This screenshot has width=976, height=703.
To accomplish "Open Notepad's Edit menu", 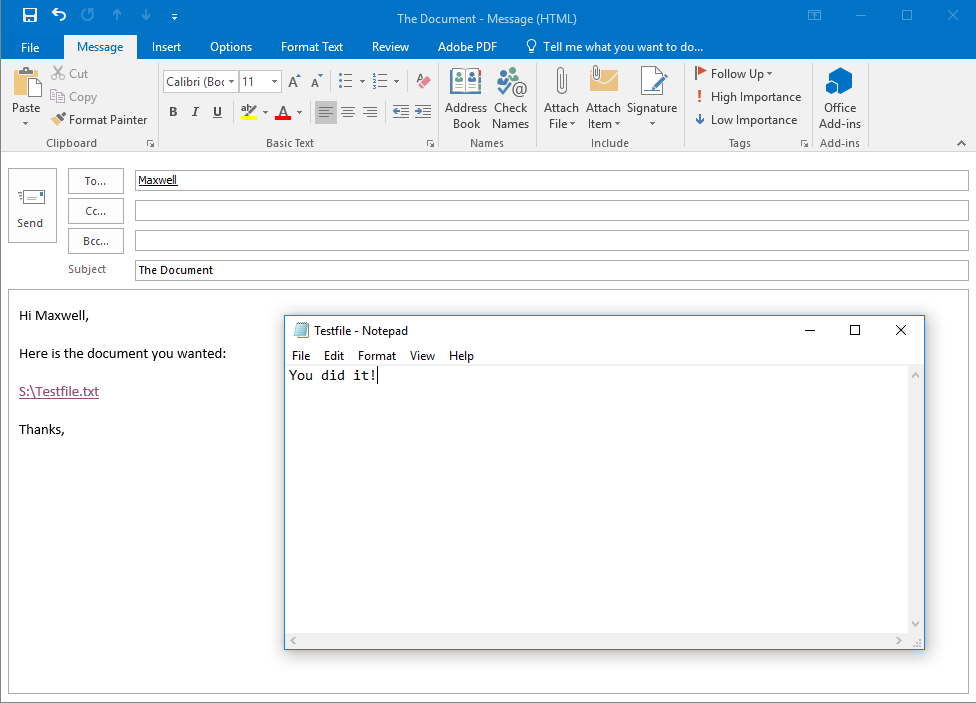I will click(x=334, y=356).
